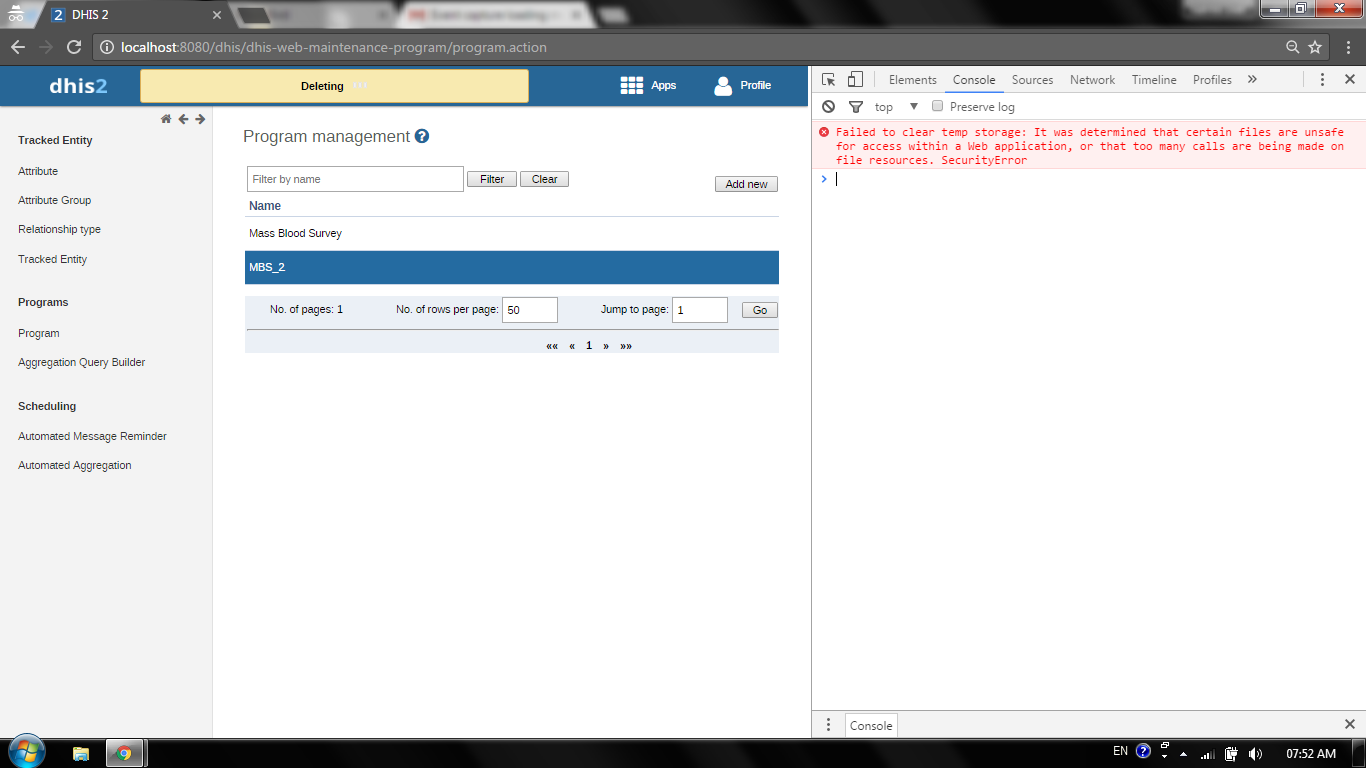The height and width of the screenshot is (768, 1366).
Task: Click the zoom magnifier icon in the address bar
Action: pos(1293,47)
